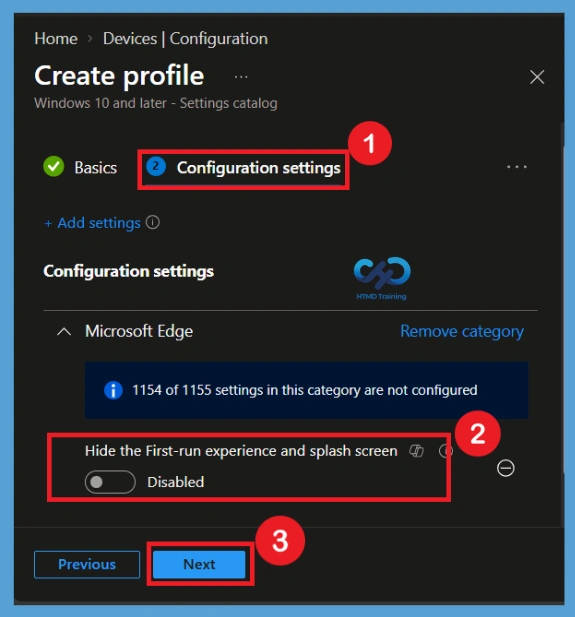This screenshot has width=575, height=617.
Task: Collapse the Microsoft Edge category
Action: pyautogui.click(x=64, y=332)
